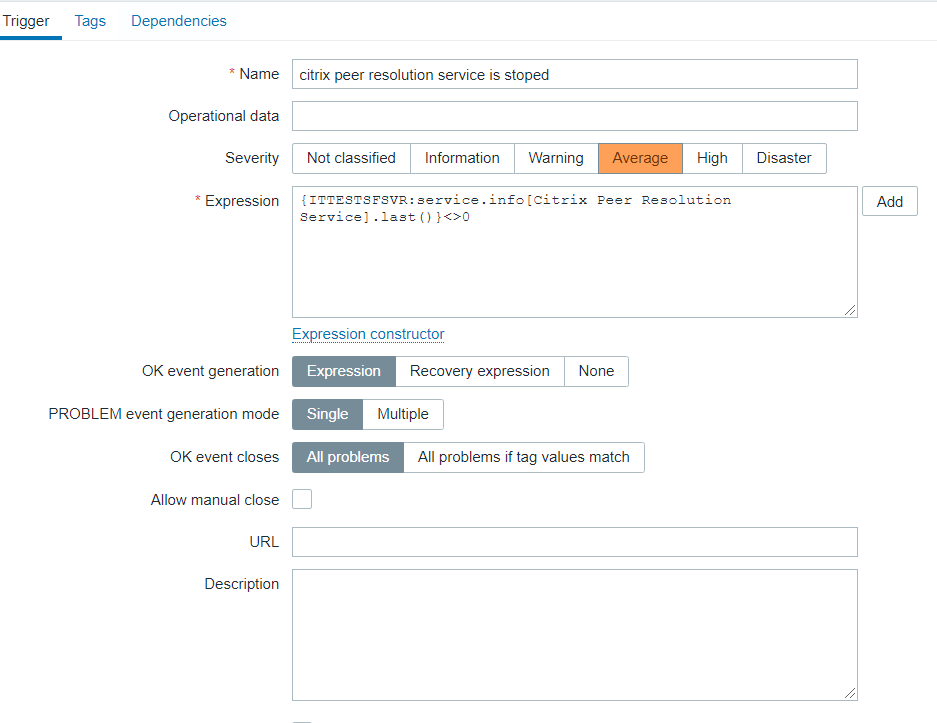Set severity to Not classified
Screen dimensions: 937x723
pyautogui.click(x=351, y=158)
